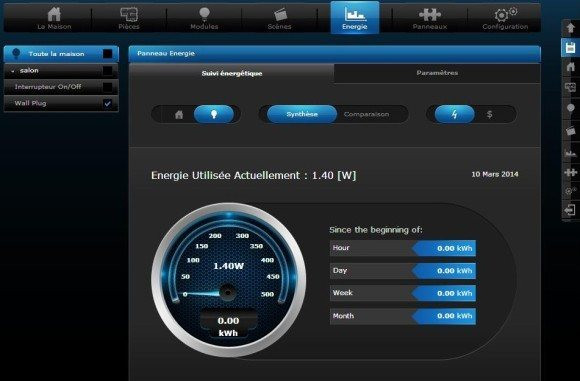The width and height of the screenshot is (580, 381).
Task: Open the Panneaux puzzle piece icon
Action: (430, 14)
